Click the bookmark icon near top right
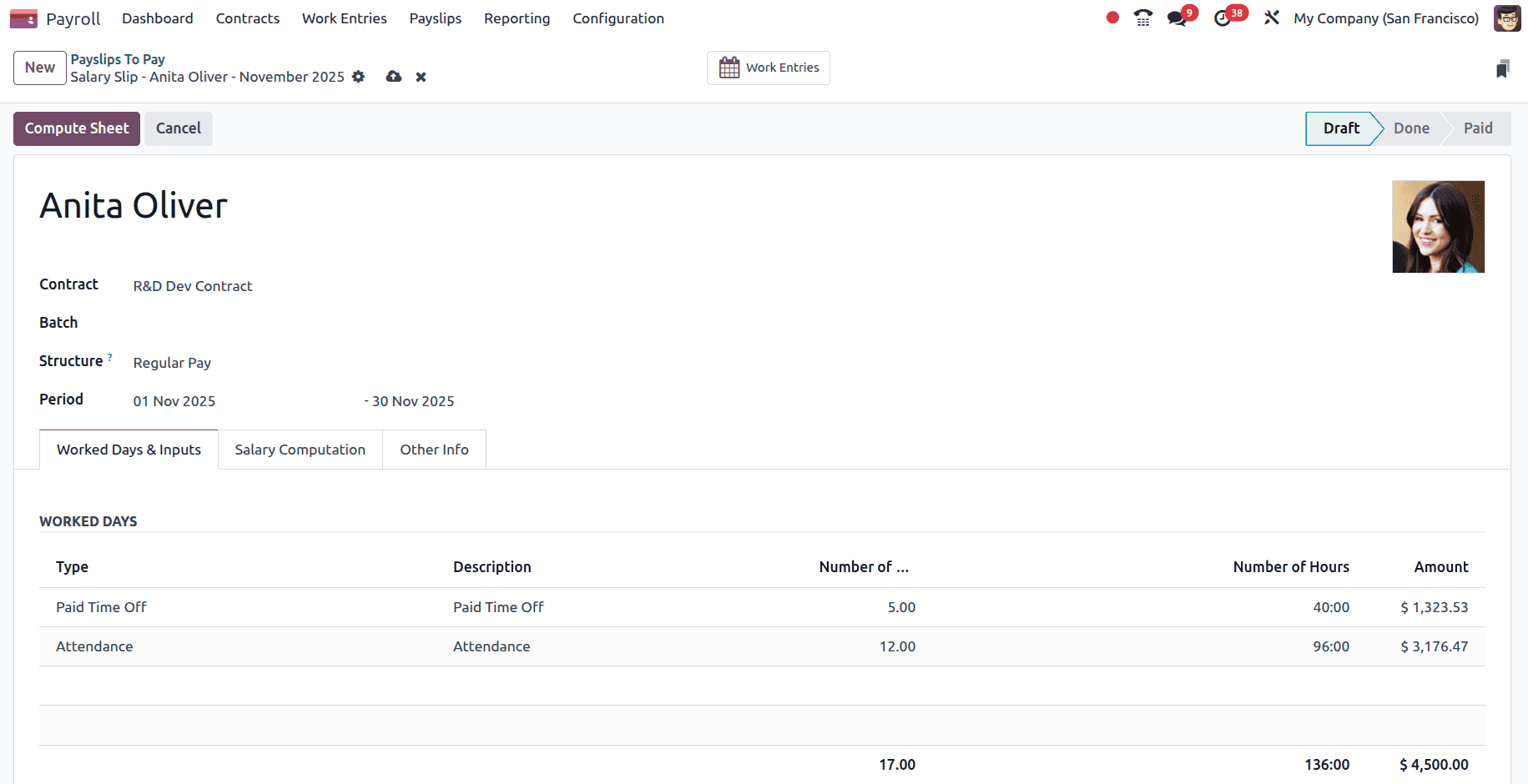 [1502, 69]
